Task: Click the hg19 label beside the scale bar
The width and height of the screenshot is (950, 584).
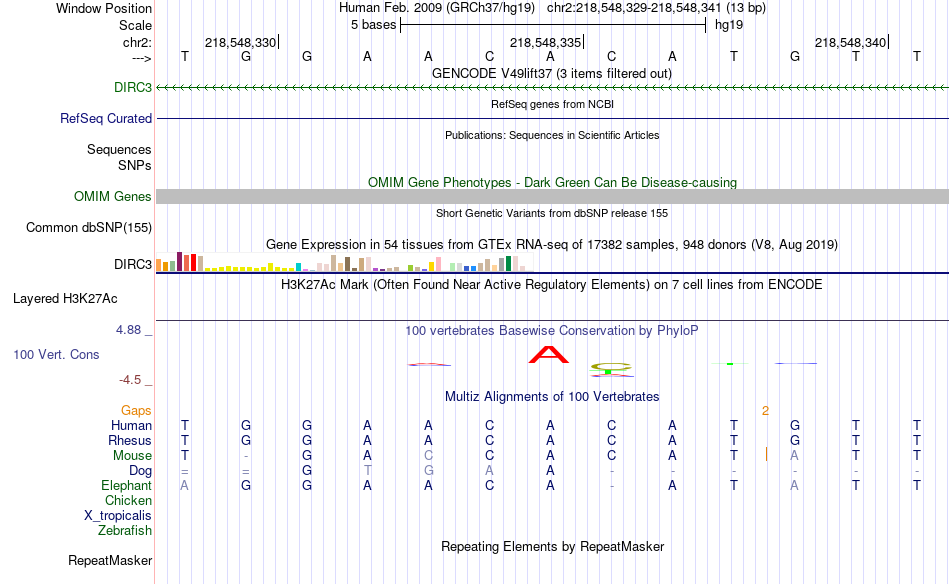Action: (729, 25)
